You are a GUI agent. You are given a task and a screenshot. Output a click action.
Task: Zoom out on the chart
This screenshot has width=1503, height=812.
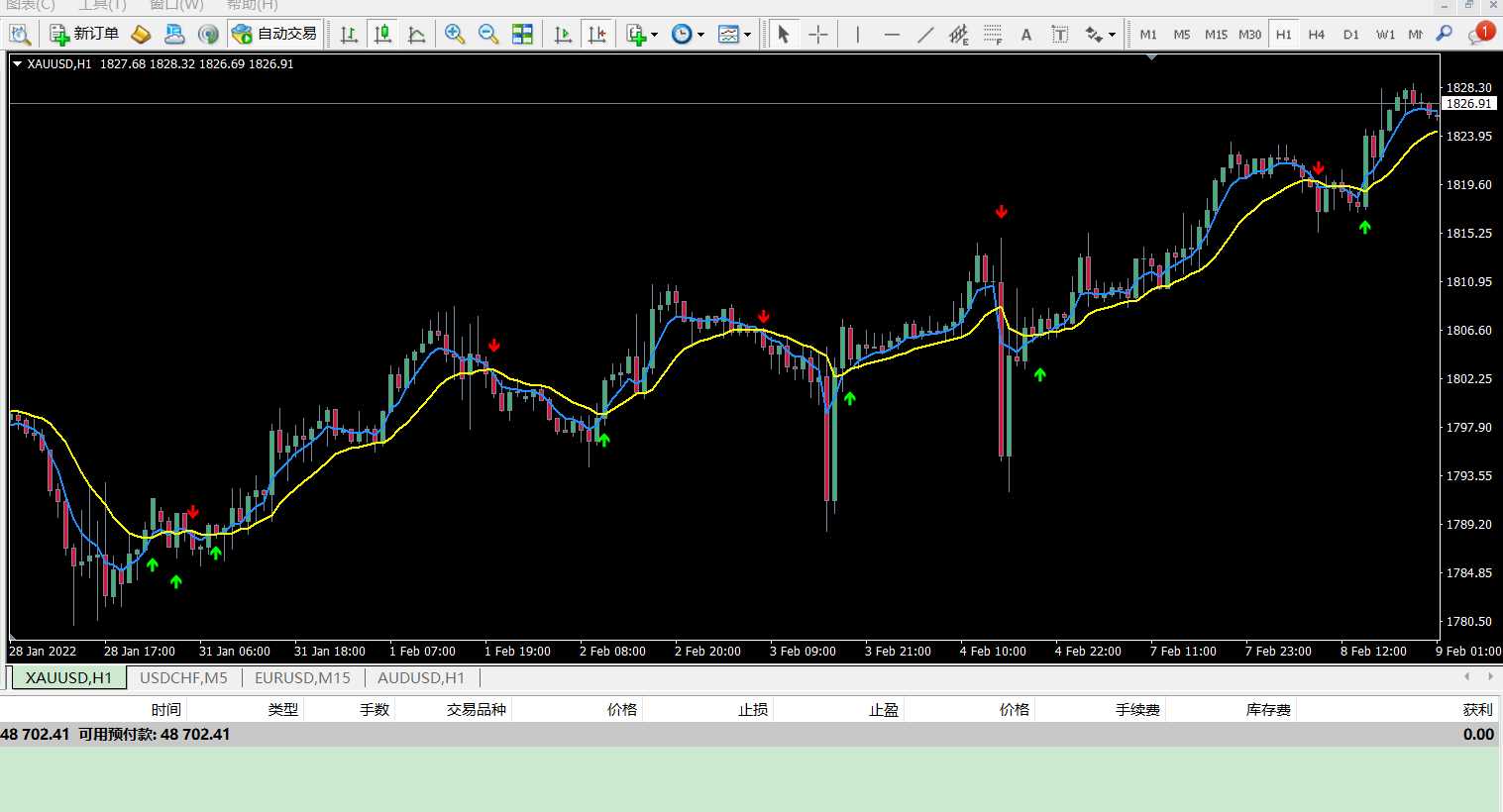488,35
